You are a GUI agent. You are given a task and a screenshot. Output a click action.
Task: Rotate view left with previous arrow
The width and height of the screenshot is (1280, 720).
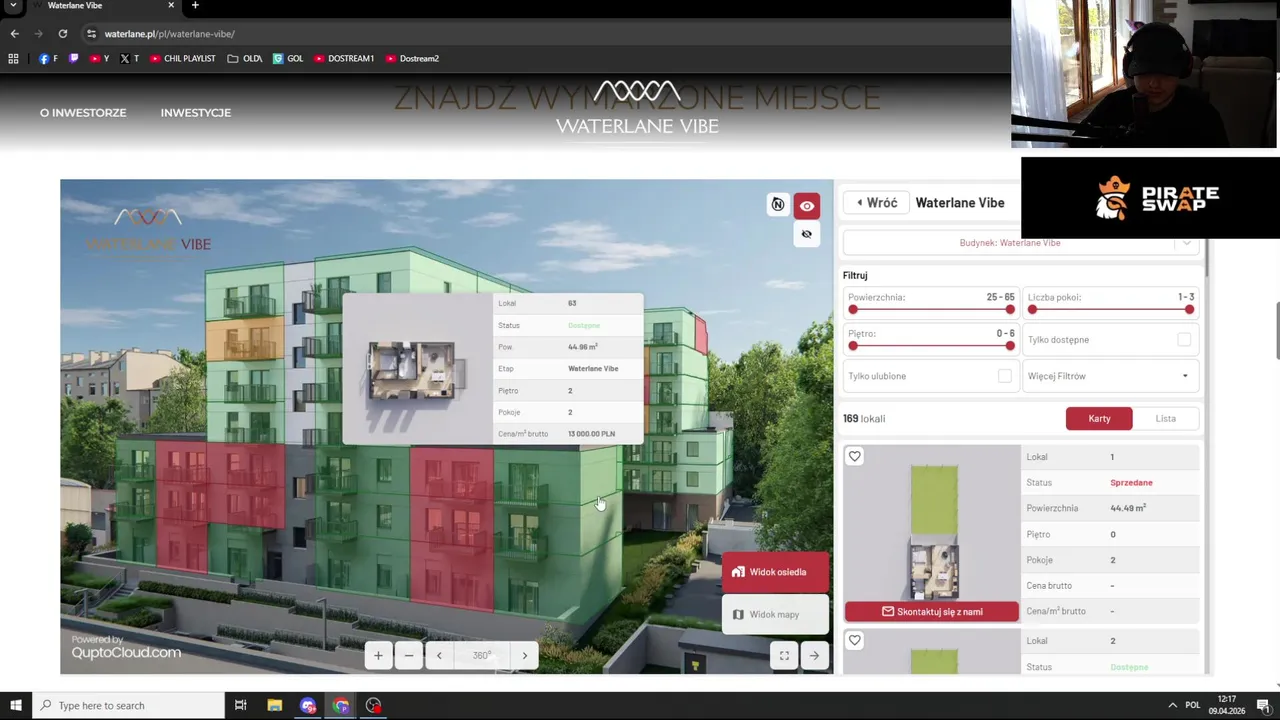click(439, 656)
